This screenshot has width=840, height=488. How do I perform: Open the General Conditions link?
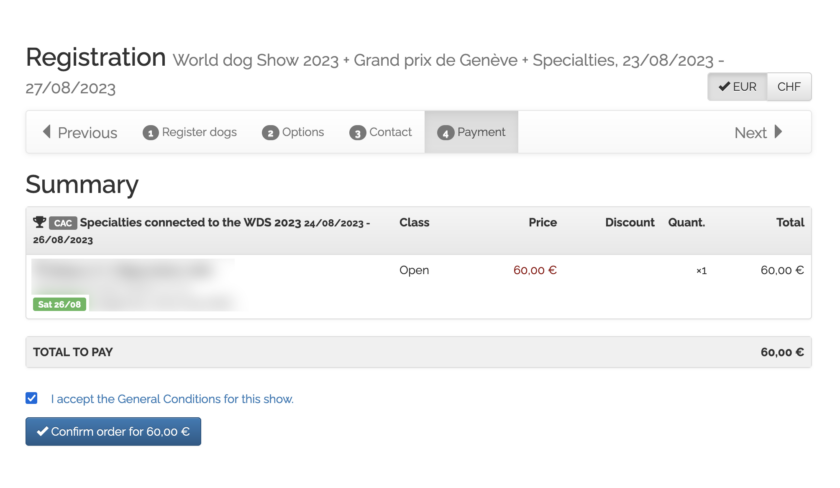[171, 399]
